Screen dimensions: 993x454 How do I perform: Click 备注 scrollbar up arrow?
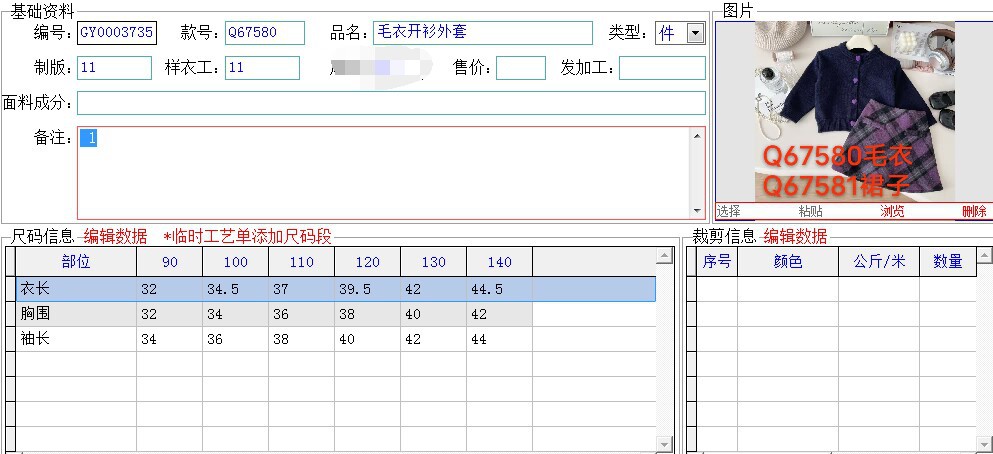(697, 136)
